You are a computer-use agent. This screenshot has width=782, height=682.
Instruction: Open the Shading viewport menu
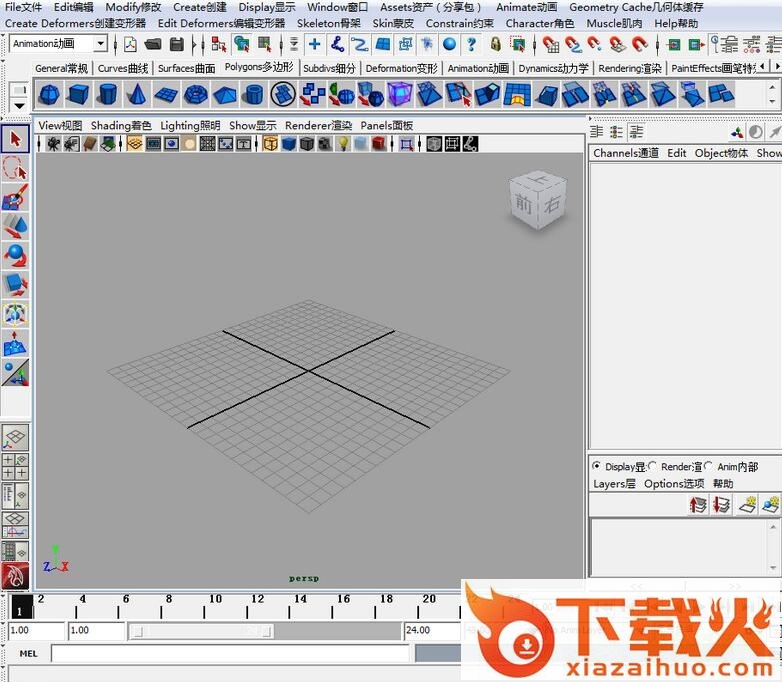[x=121, y=126]
